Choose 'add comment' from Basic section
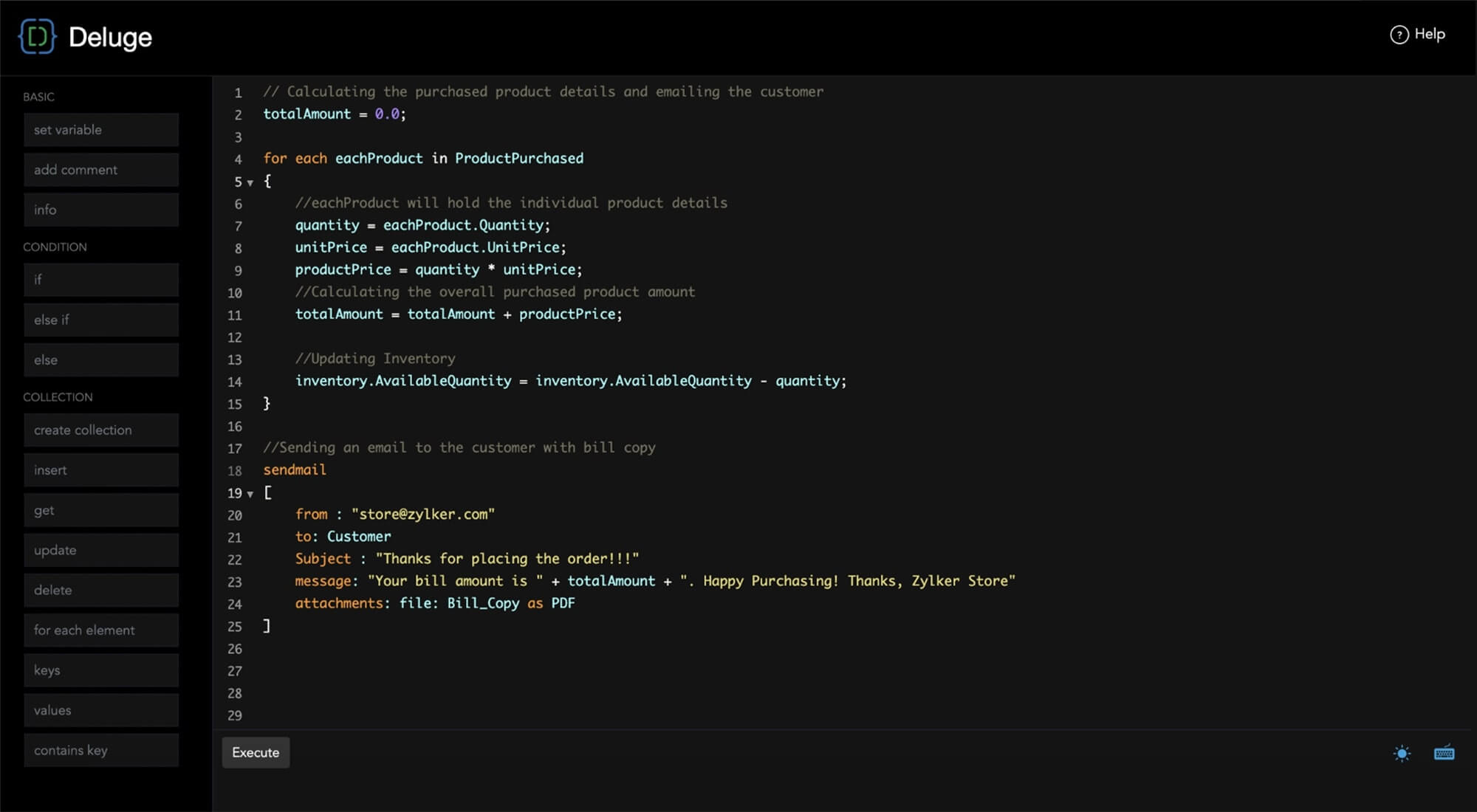 (x=101, y=170)
